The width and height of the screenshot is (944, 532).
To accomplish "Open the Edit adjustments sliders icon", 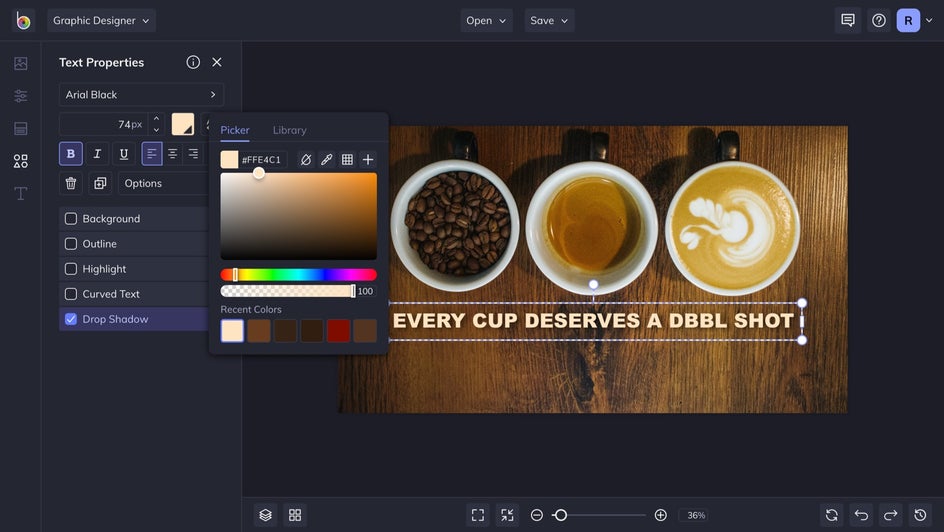I will click(20, 96).
